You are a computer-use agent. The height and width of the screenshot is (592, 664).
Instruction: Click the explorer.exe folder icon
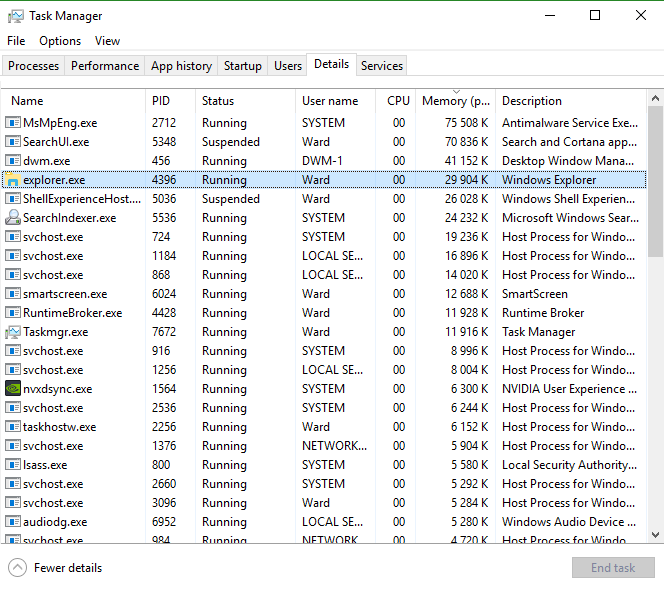(13, 180)
